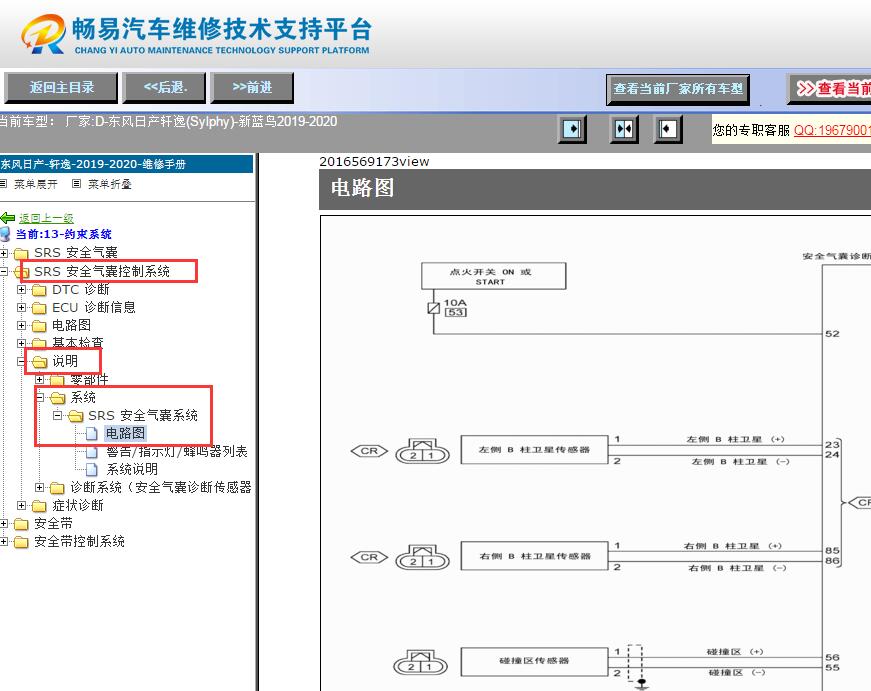Click the red 查看当前 button
Screen dimensions: 871x691
(830, 89)
